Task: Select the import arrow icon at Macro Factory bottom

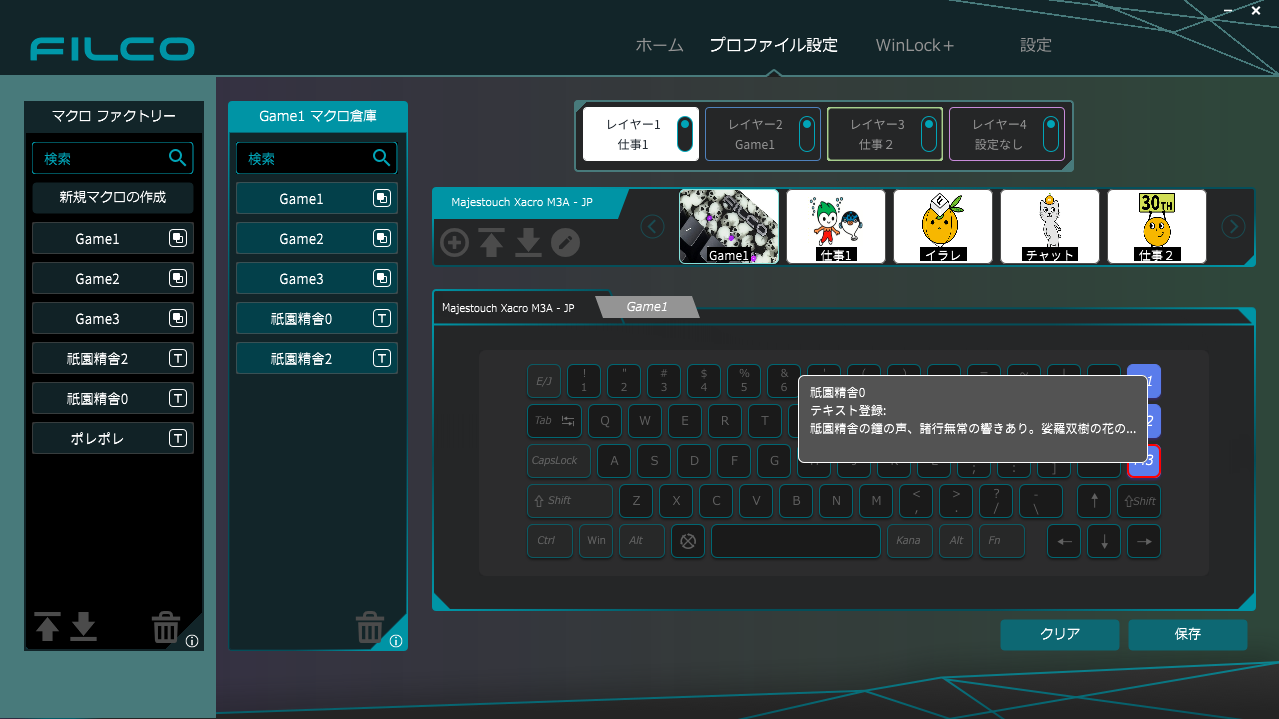Action: 84,628
